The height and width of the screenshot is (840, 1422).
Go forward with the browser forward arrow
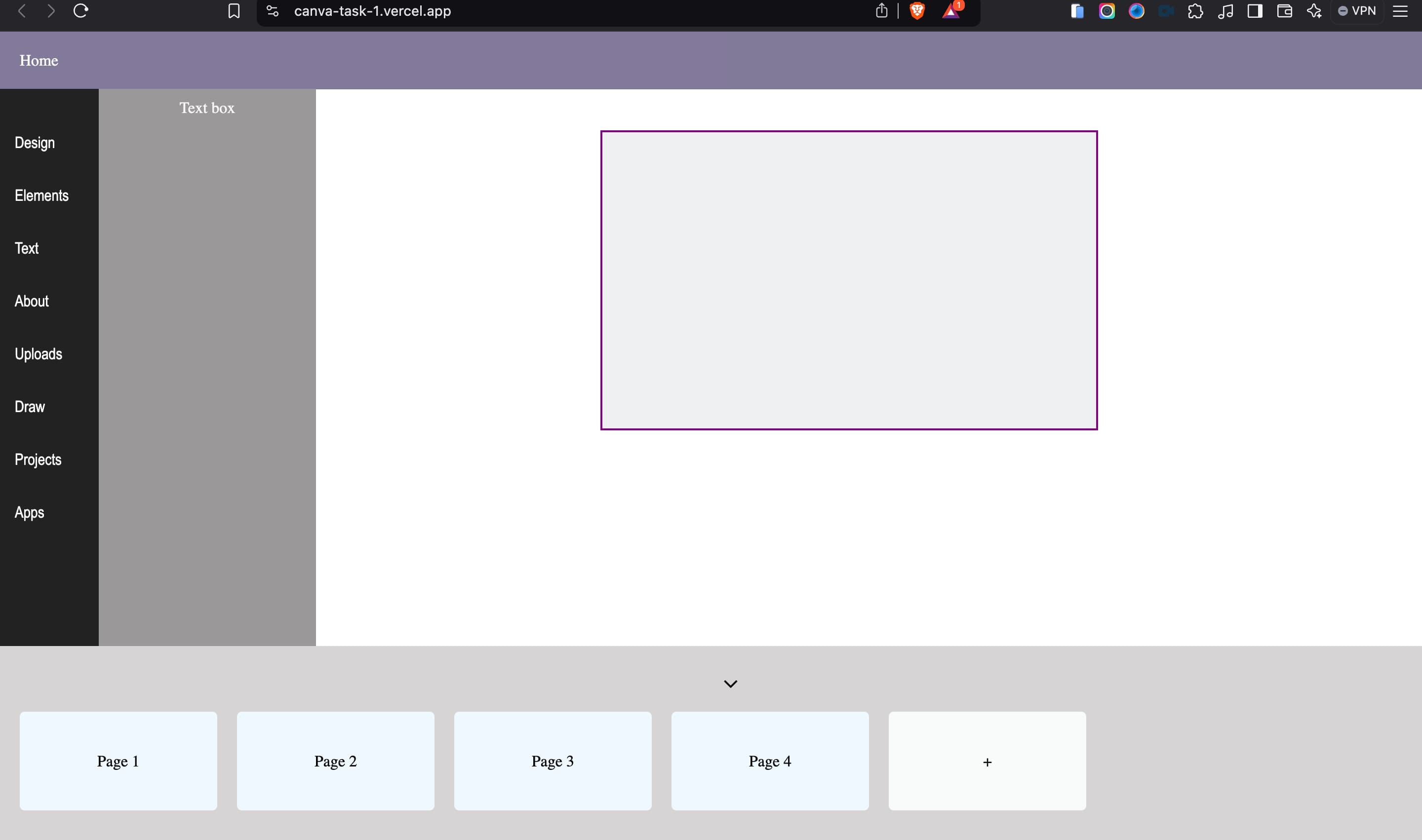click(x=51, y=11)
